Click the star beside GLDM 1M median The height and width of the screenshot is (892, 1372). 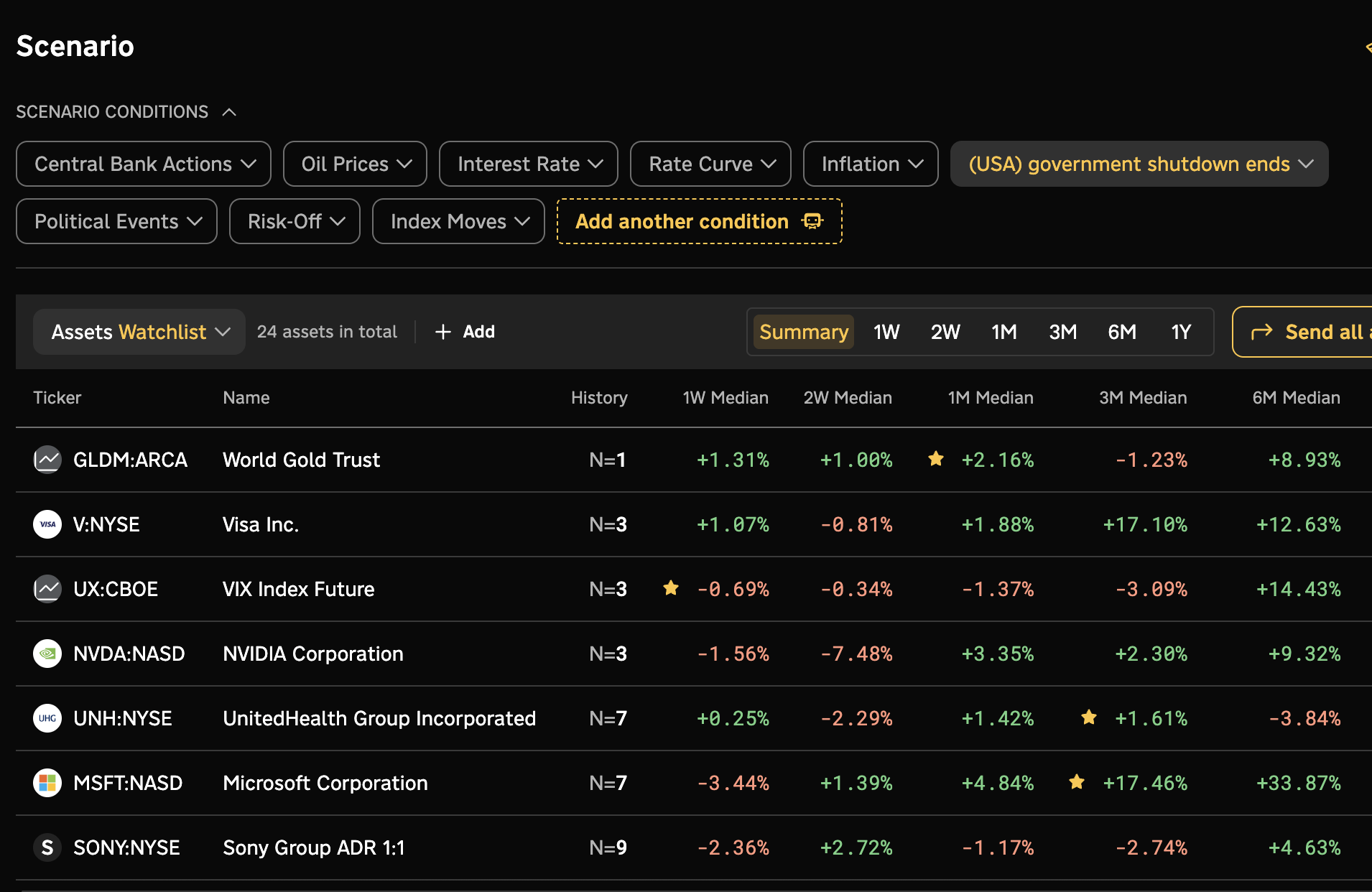(x=935, y=458)
